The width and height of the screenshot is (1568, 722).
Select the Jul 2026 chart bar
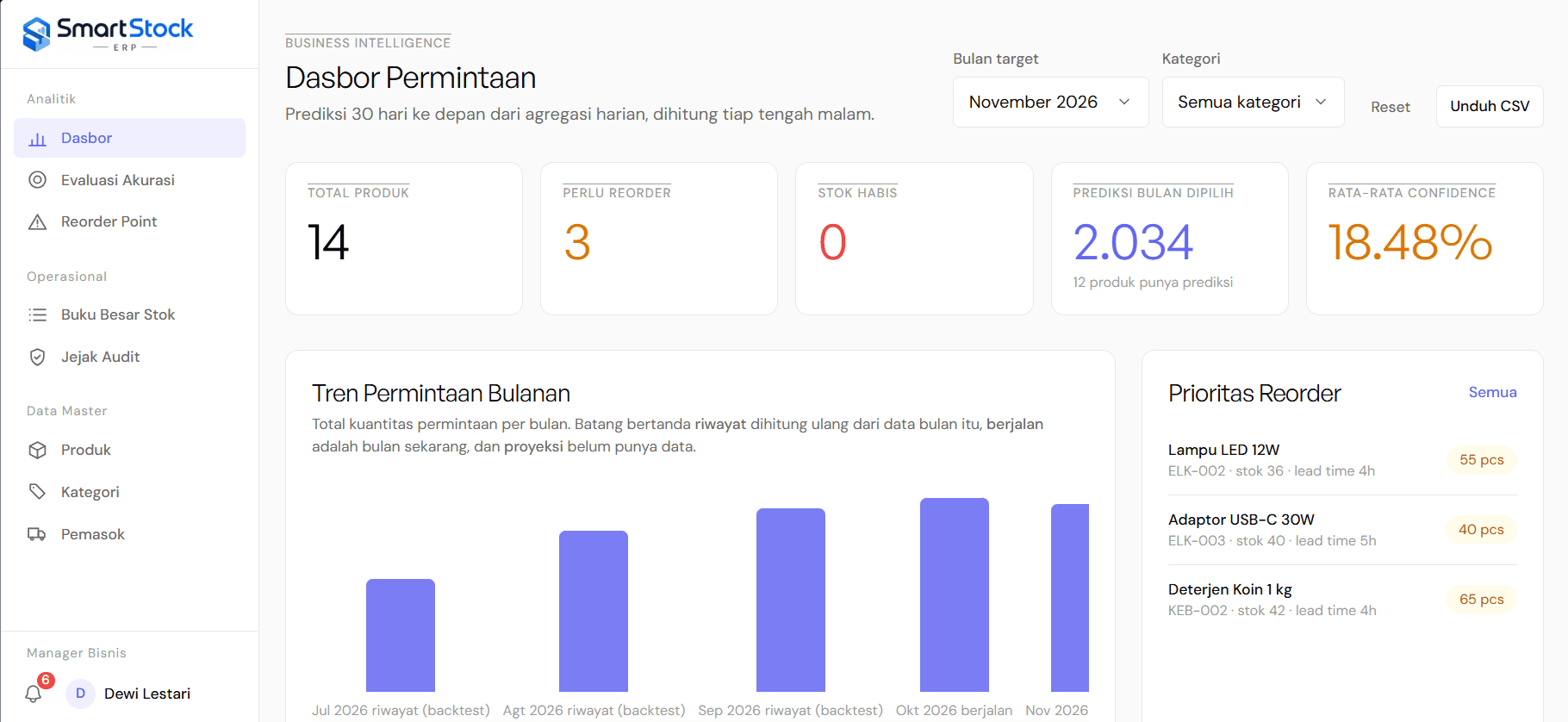click(401, 635)
